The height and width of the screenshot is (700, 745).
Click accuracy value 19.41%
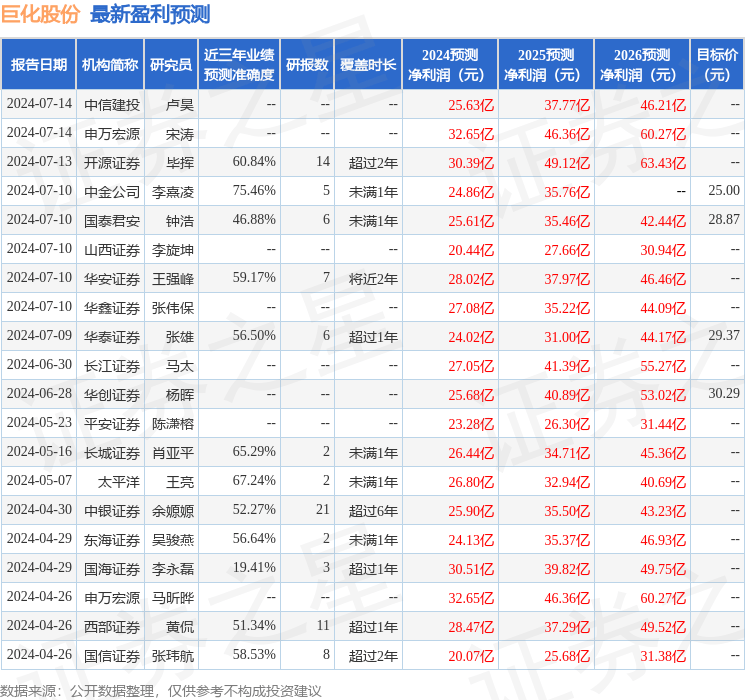(254, 567)
